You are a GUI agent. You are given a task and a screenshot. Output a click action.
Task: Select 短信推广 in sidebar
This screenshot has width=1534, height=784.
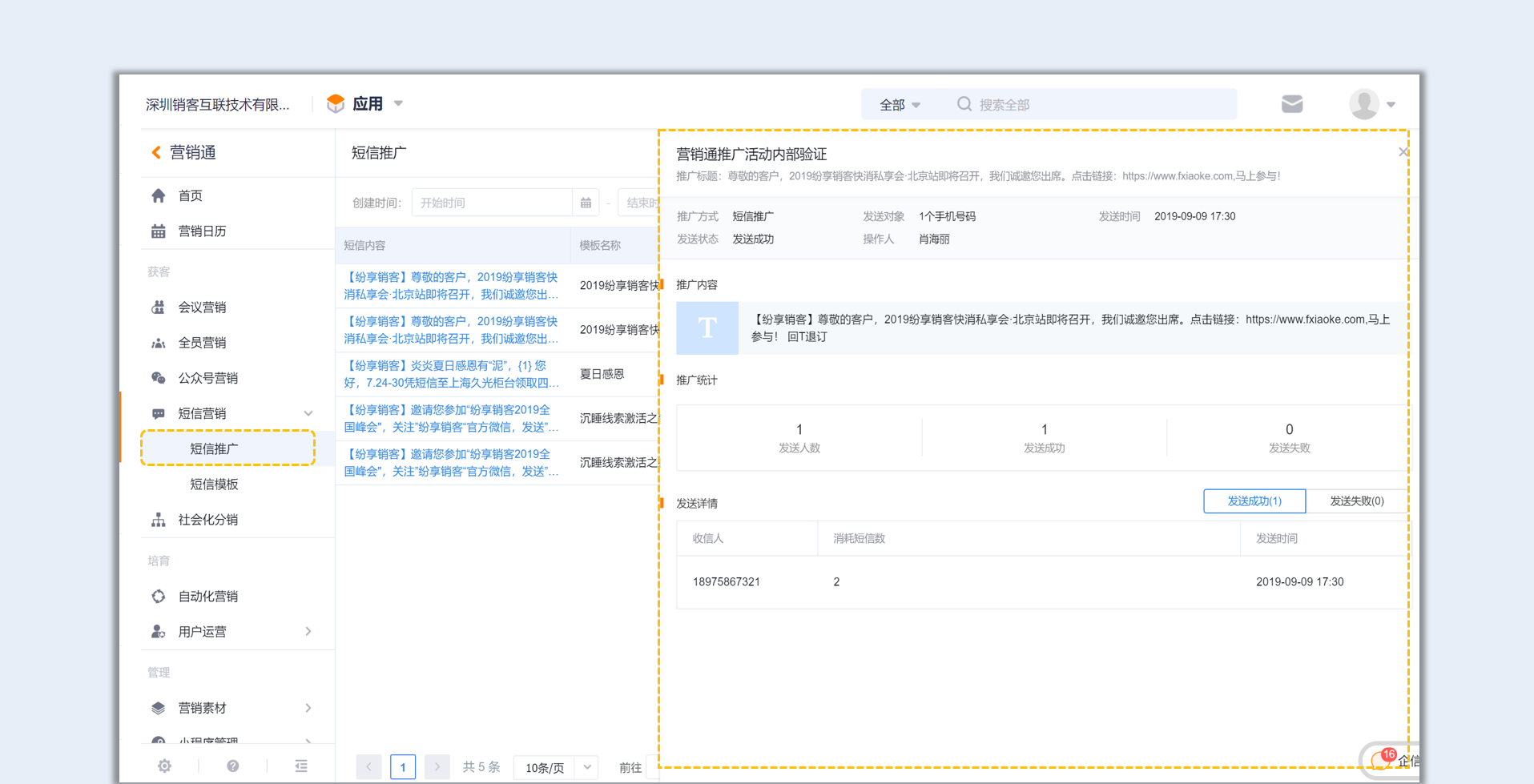pos(227,448)
